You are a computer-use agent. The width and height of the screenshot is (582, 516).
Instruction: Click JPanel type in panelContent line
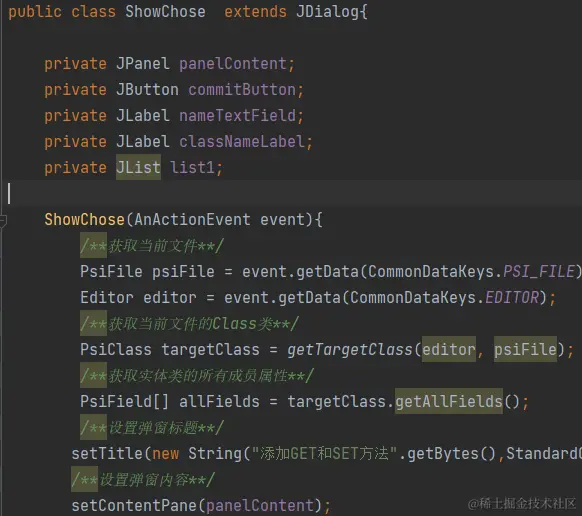coord(143,64)
